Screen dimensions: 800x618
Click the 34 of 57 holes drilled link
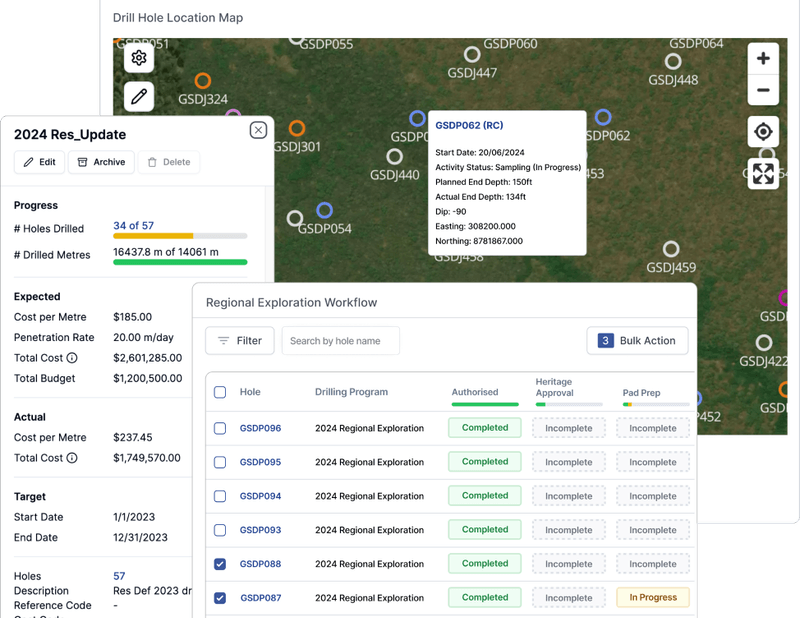tap(135, 227)
